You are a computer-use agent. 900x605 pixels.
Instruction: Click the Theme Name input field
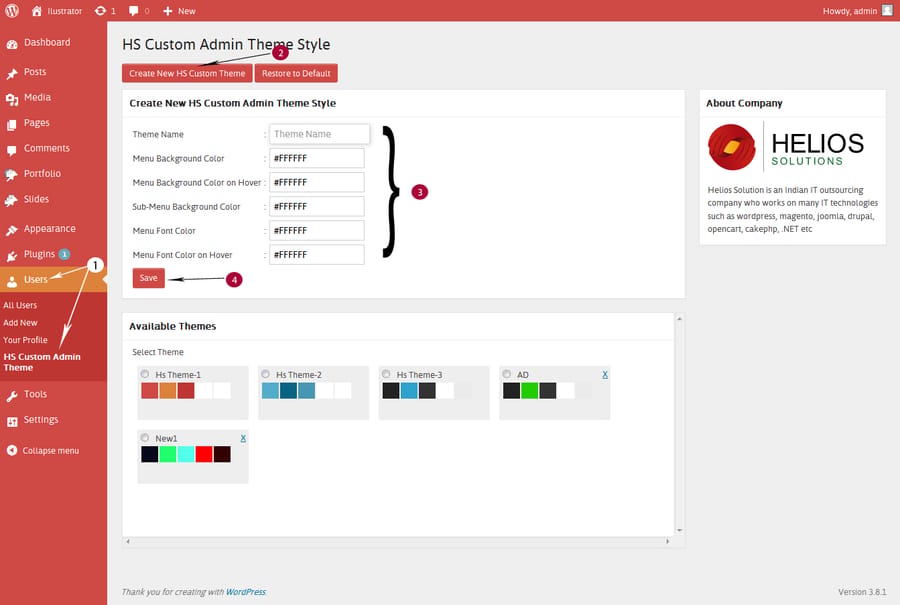tap(320, 134)
